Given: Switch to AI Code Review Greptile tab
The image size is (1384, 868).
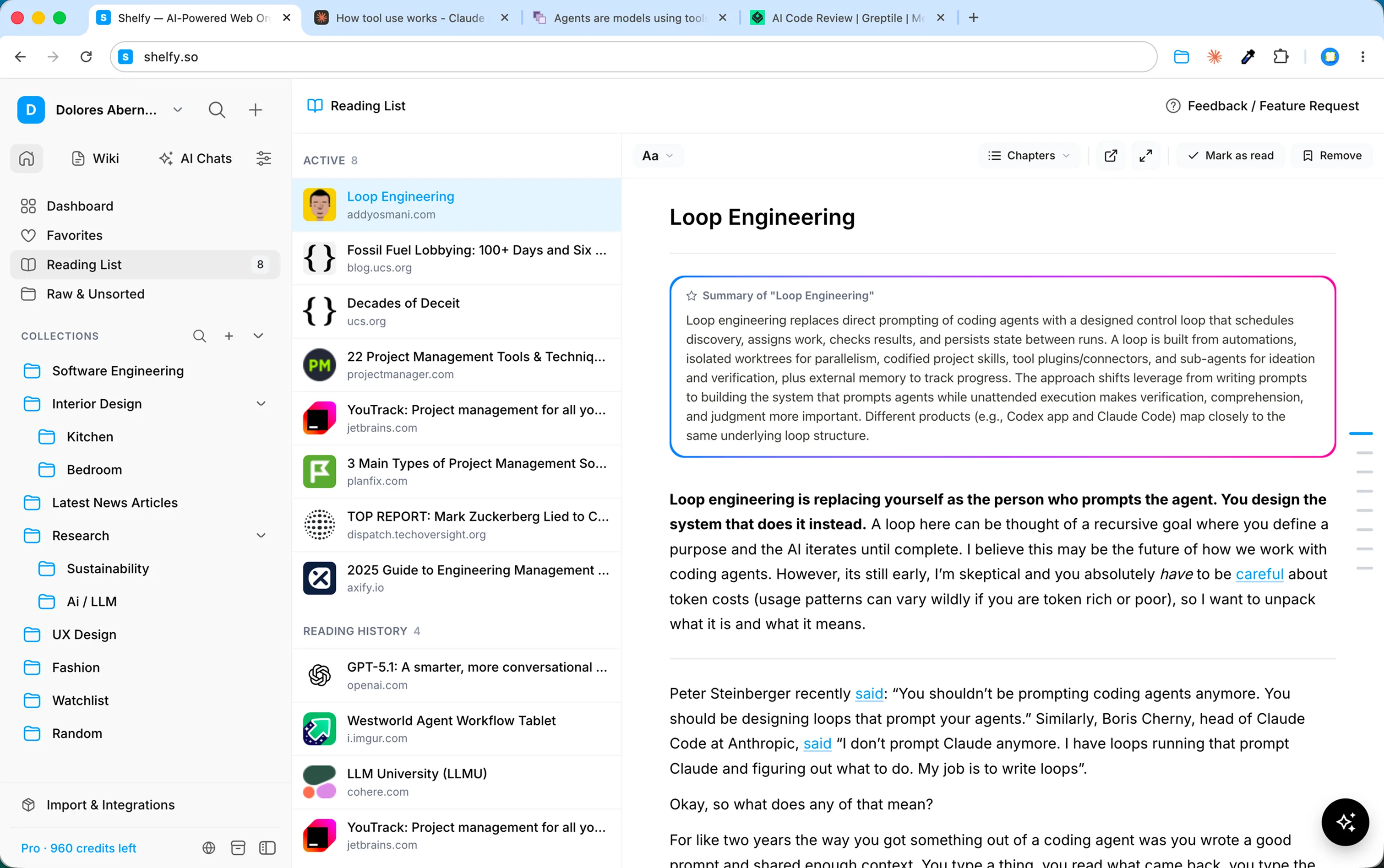Looking at the screenshot, I should pyautogui.click(x=848, y=18).
